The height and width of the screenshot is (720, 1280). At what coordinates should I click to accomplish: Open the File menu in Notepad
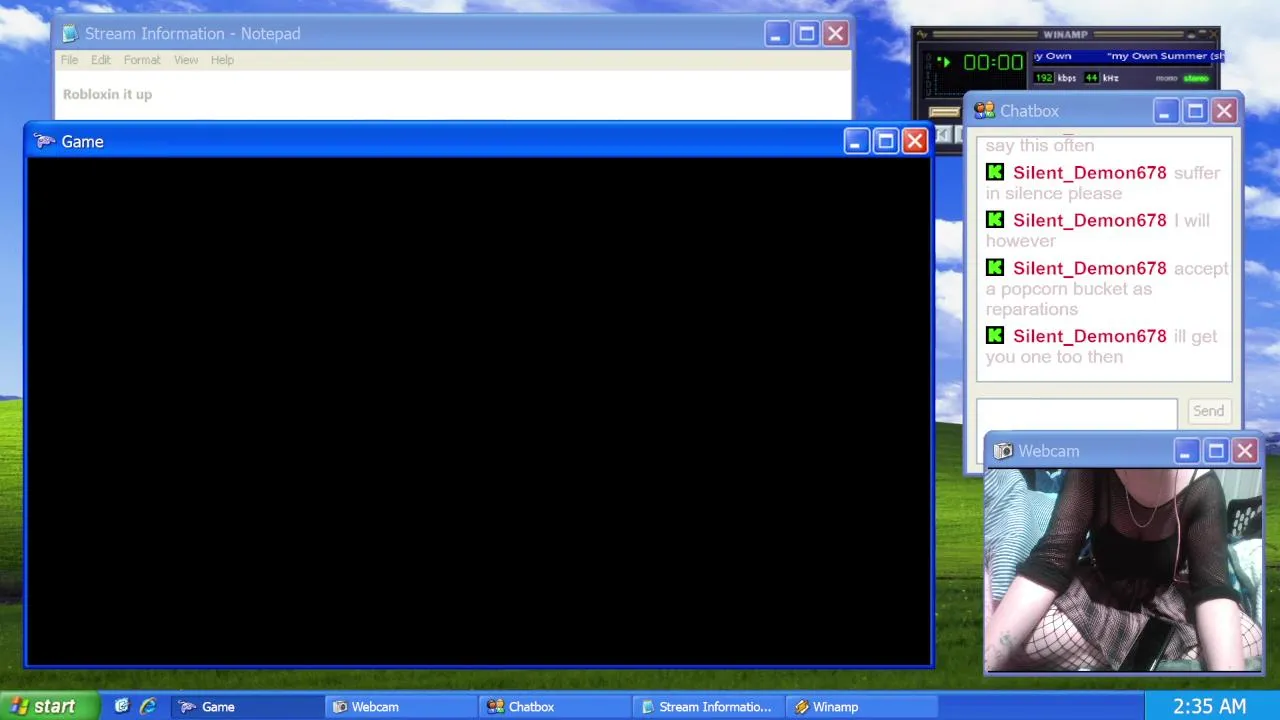tap(69, 60)
